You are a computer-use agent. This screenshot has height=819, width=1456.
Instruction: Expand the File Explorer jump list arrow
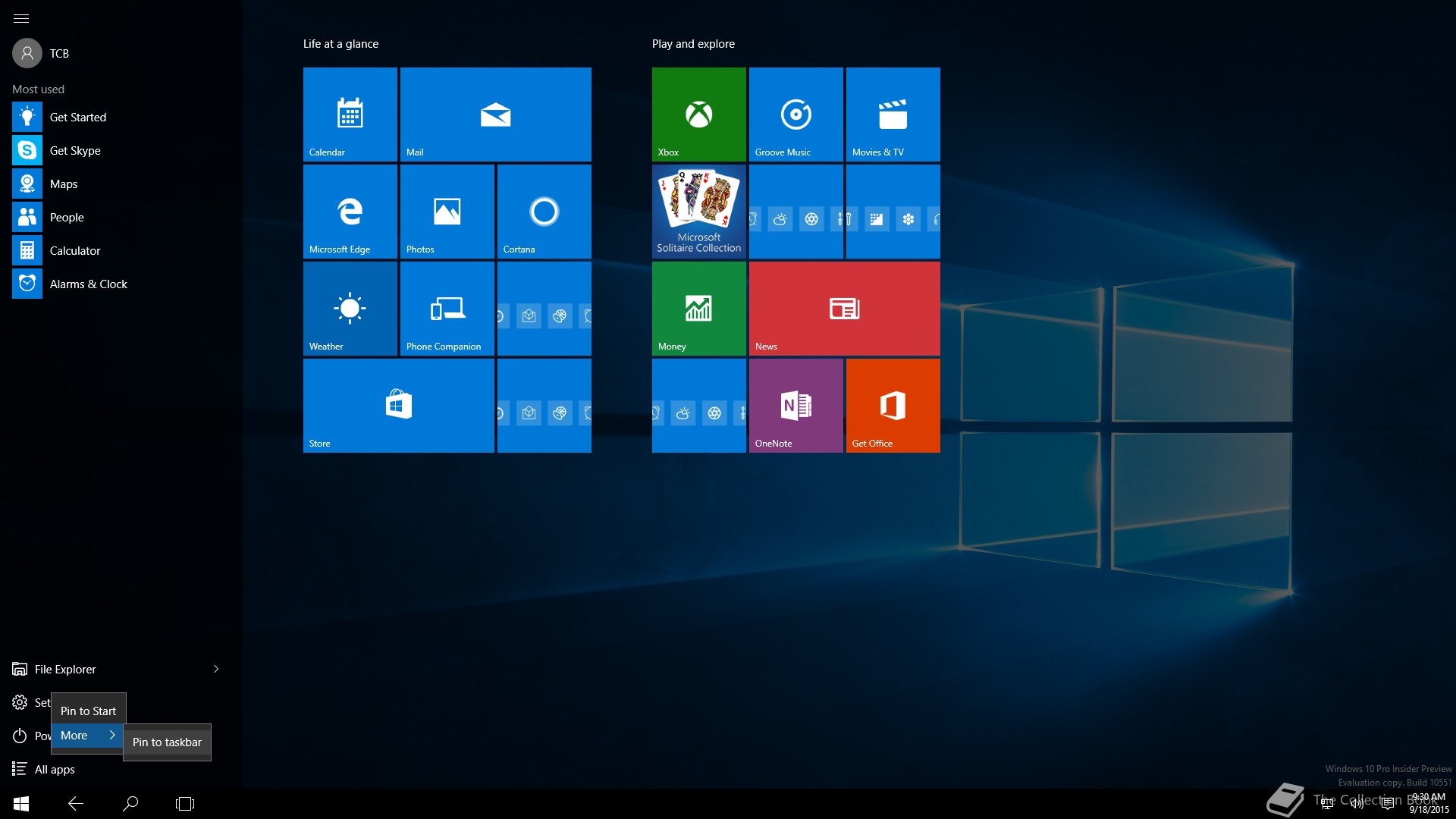pyautogui.click(x=216, y=669)
